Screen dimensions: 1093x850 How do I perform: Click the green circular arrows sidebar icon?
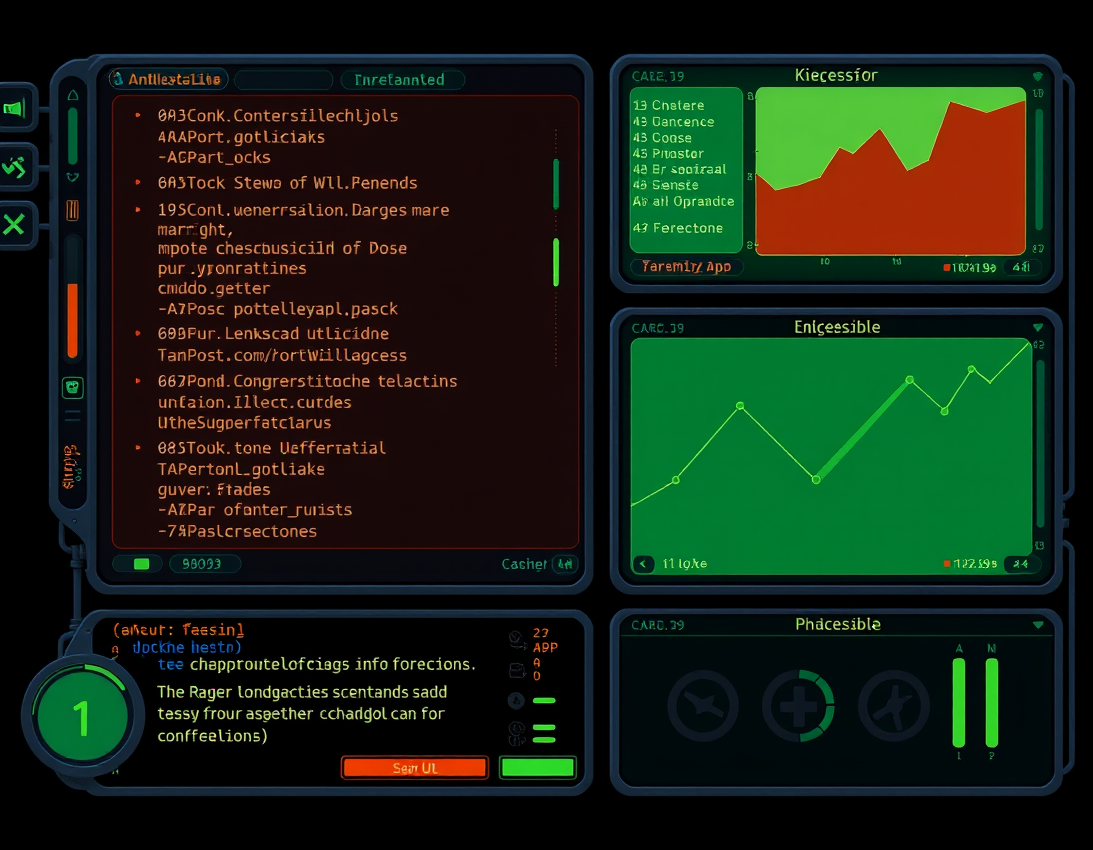pyautogui.click(x=14, y=167)
